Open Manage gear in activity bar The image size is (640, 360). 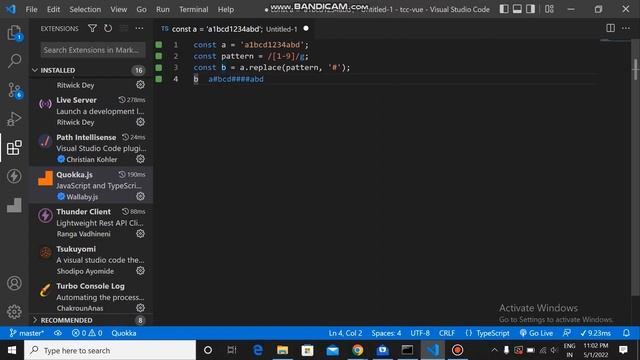(14, 311)
